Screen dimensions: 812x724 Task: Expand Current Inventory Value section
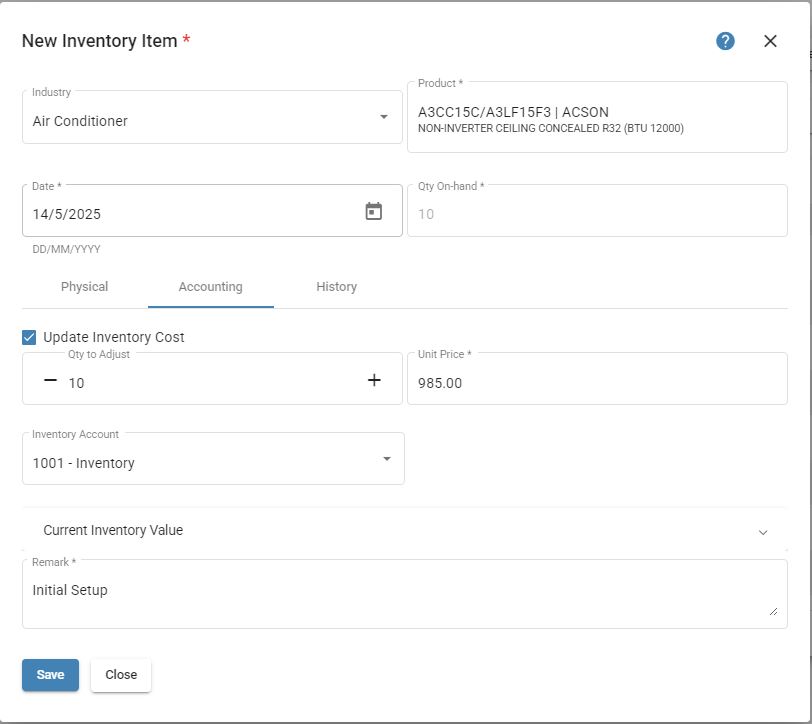(763, 531)
